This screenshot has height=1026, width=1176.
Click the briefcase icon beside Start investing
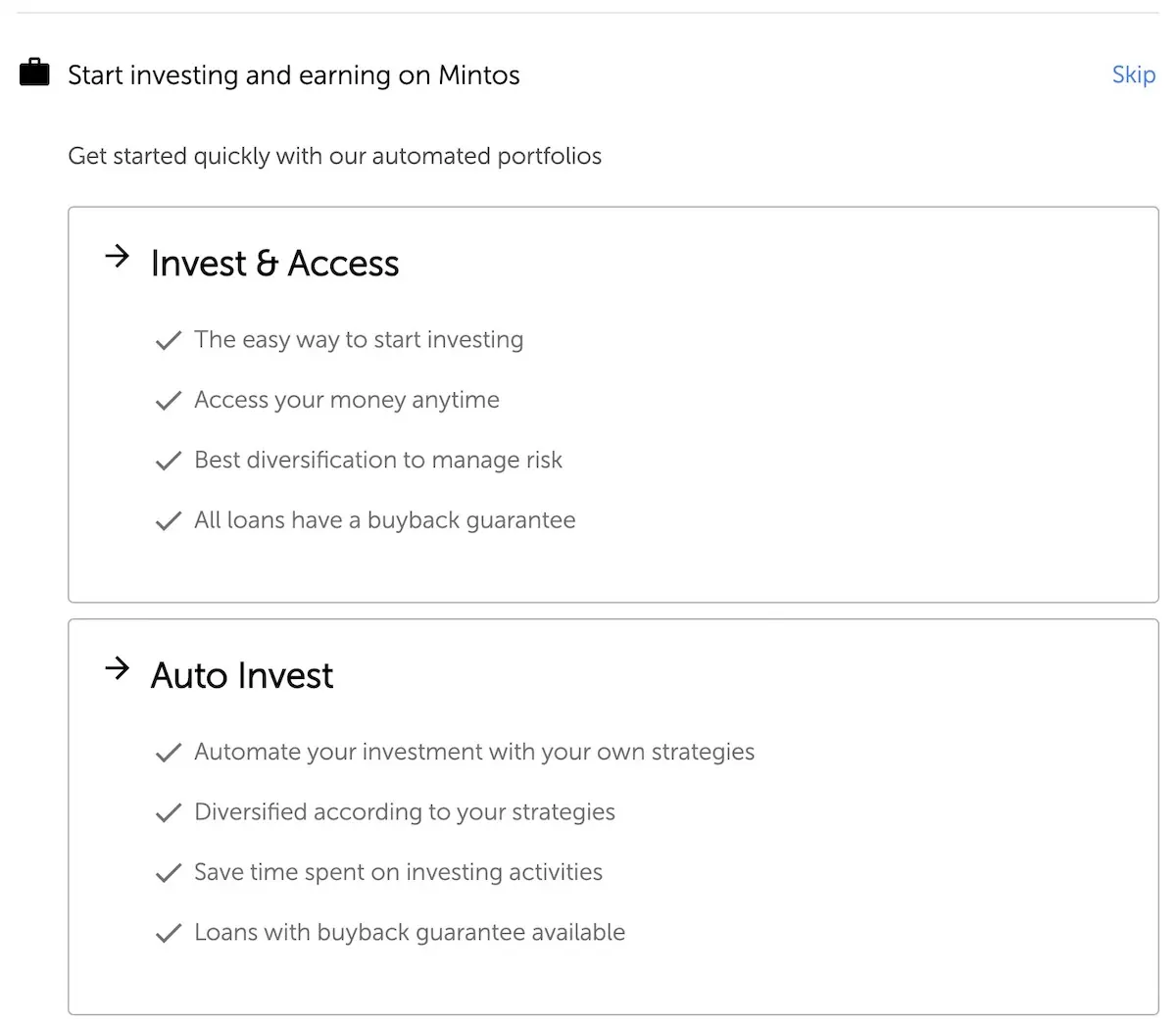(x=34, y=73)
